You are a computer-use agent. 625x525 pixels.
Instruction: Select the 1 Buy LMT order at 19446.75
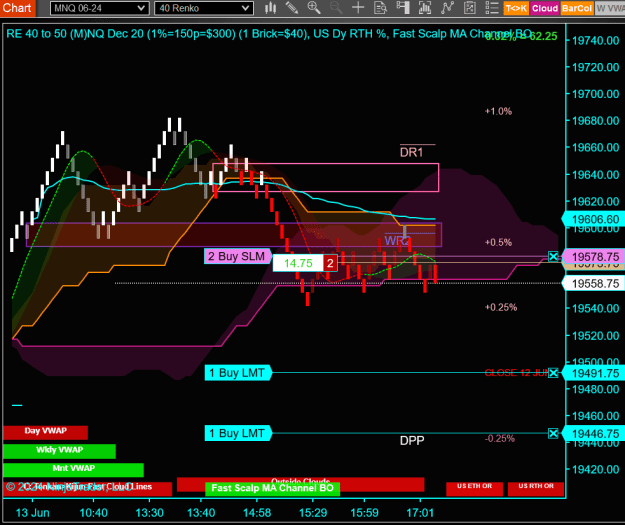[x=238, y=433]
